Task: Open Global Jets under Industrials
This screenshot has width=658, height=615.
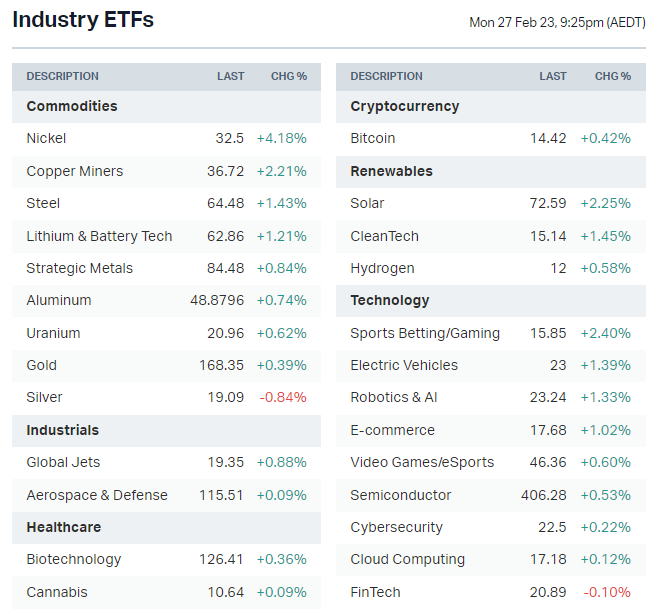Action: tap(64, 462)
